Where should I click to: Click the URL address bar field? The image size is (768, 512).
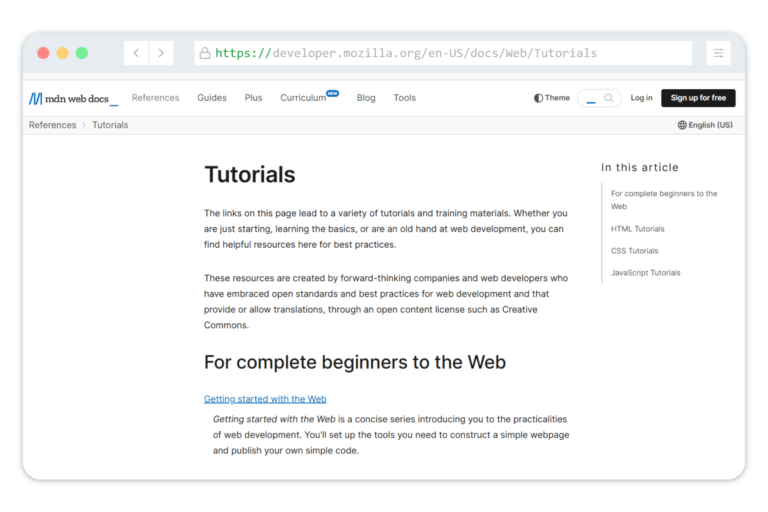point(443,53)
